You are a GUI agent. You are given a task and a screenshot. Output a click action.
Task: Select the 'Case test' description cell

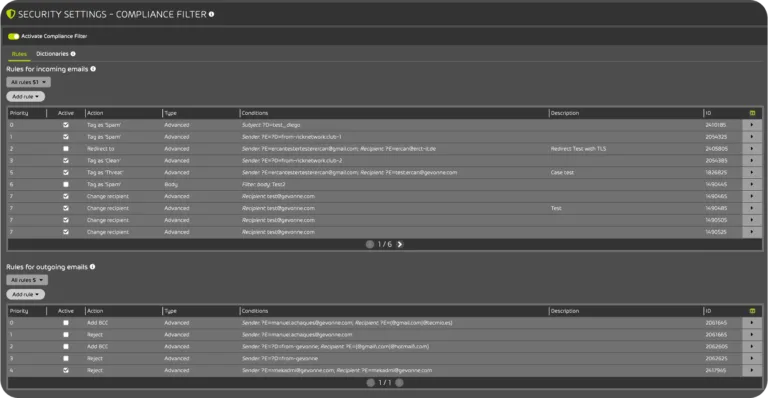tap(562, 172)
